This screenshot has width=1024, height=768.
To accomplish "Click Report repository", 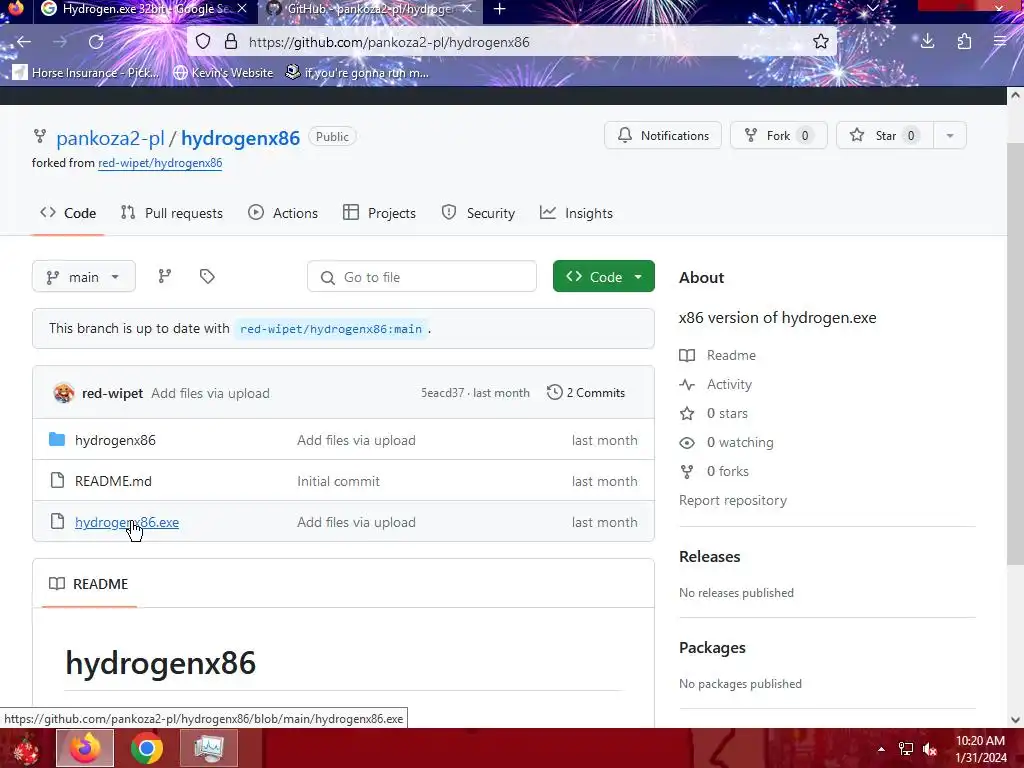I will tap(733, 500).
